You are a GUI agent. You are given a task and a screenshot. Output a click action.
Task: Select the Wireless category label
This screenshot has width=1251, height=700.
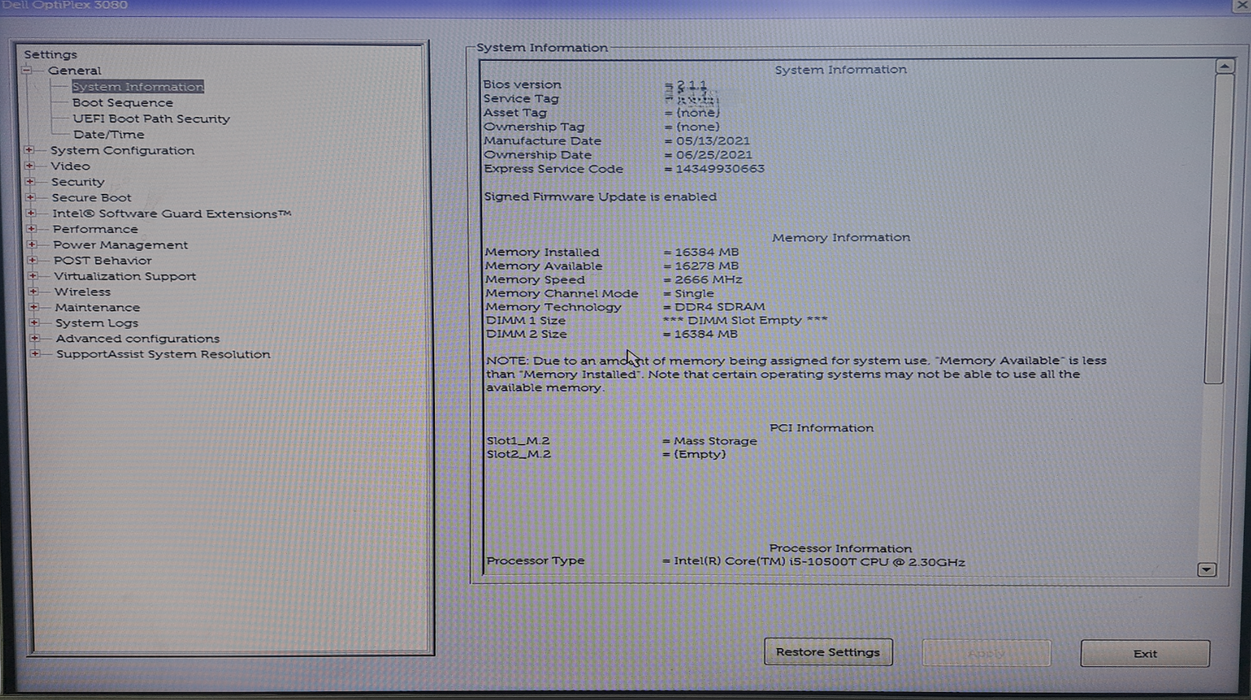[82, 292]
